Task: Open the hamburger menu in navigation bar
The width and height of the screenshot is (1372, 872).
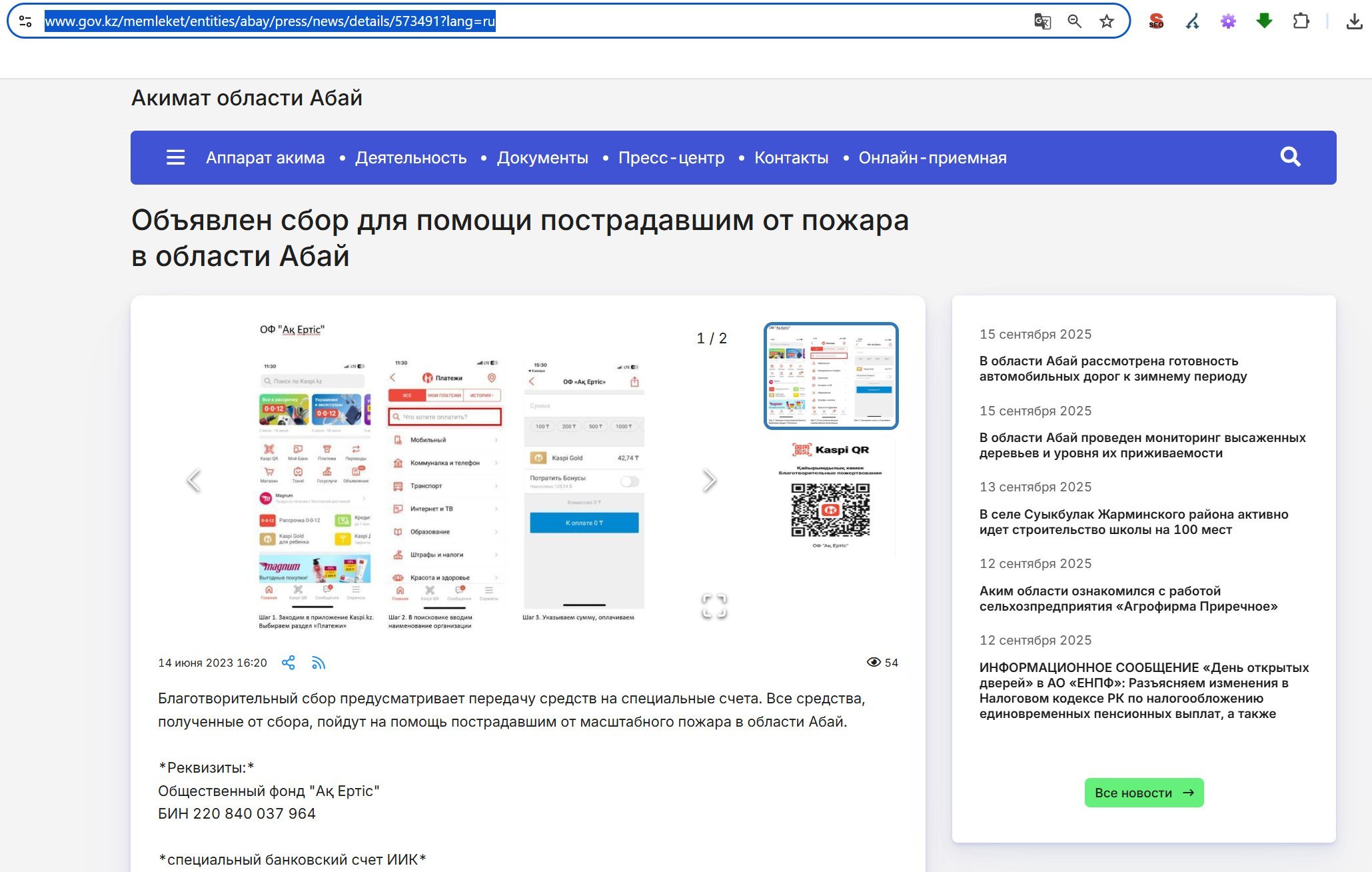Action: click(x=175, y=157)
